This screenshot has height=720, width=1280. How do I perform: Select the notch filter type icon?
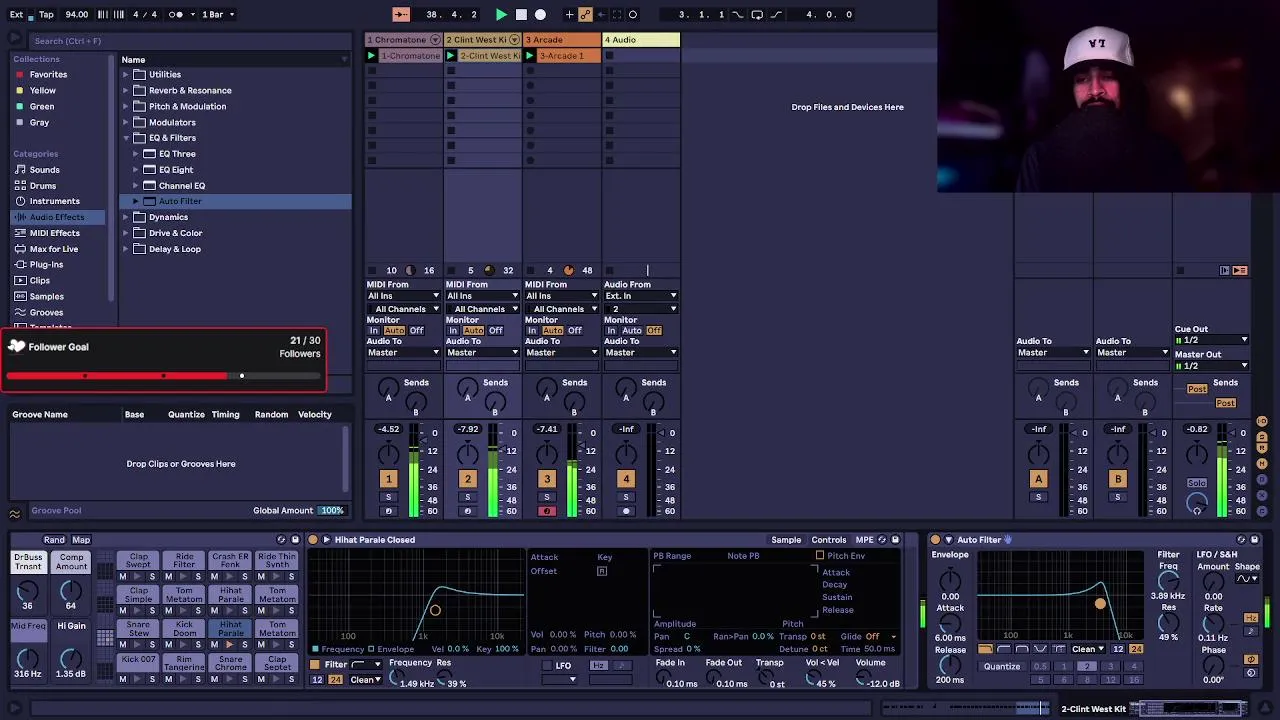pos(1040,649)
